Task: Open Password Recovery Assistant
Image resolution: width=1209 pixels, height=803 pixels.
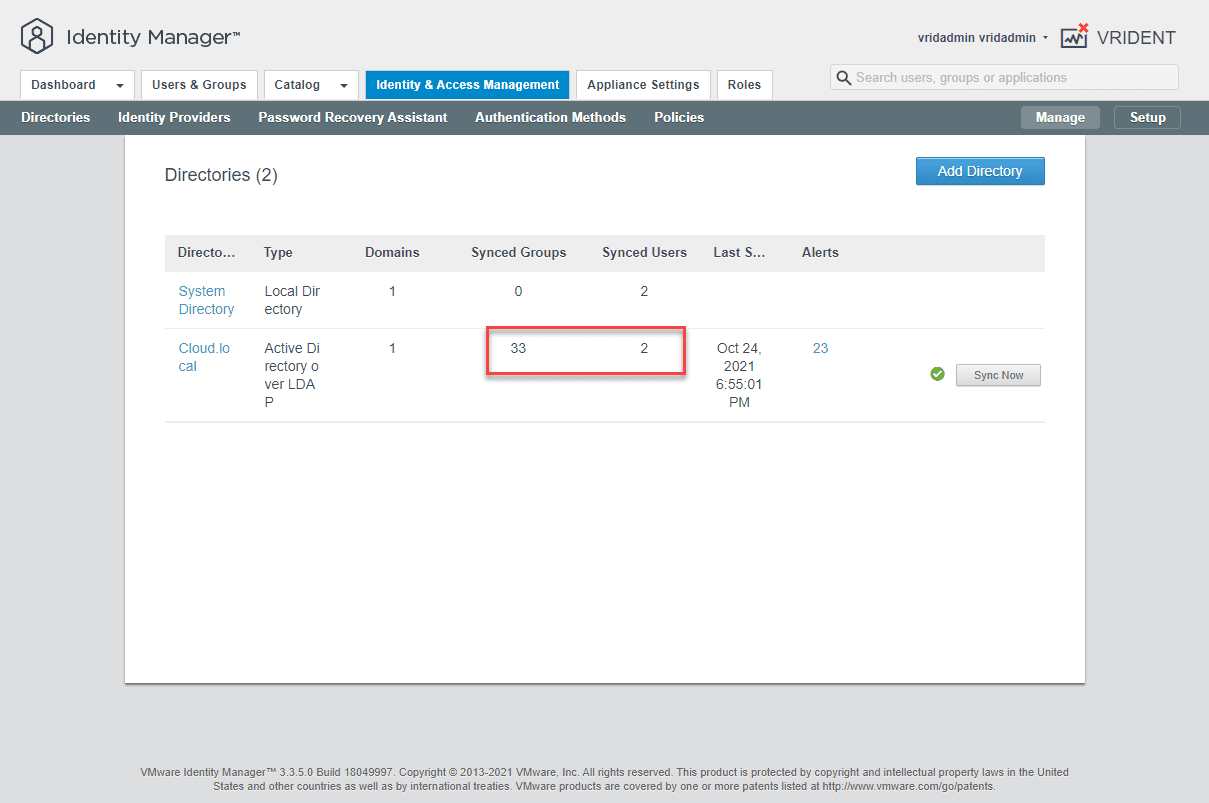Action: [x=353, y=117]
